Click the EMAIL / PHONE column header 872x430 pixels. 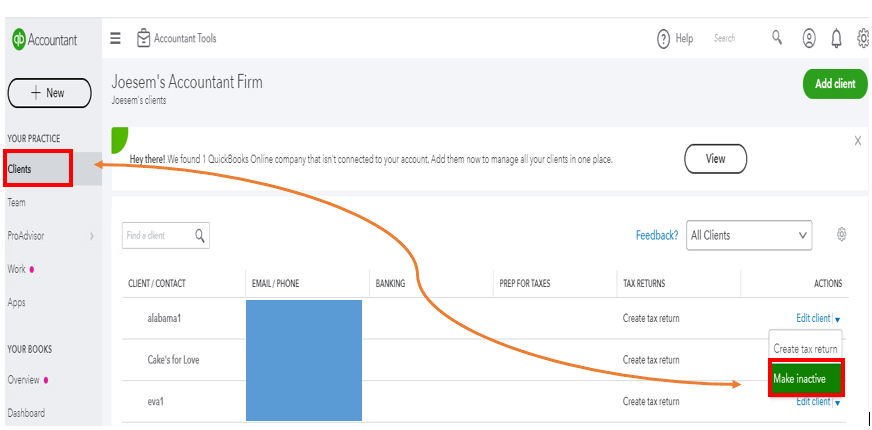[275, 284]
